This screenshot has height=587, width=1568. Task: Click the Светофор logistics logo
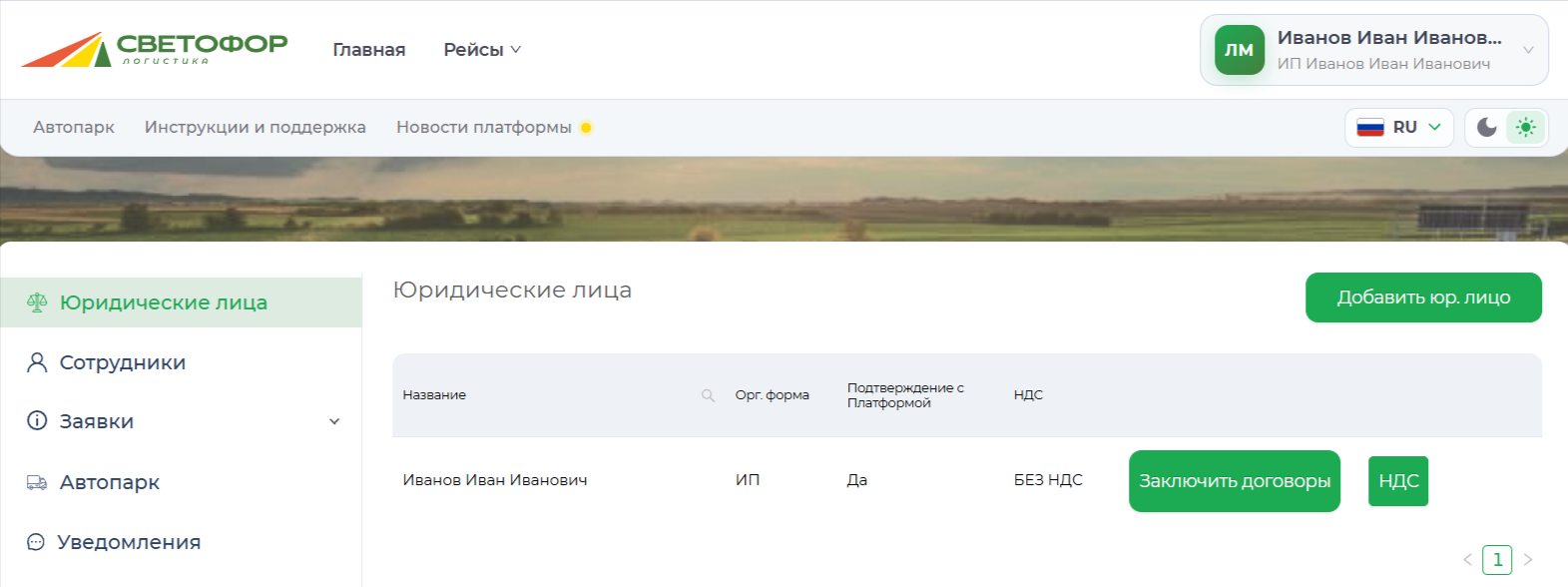[155, 49]
